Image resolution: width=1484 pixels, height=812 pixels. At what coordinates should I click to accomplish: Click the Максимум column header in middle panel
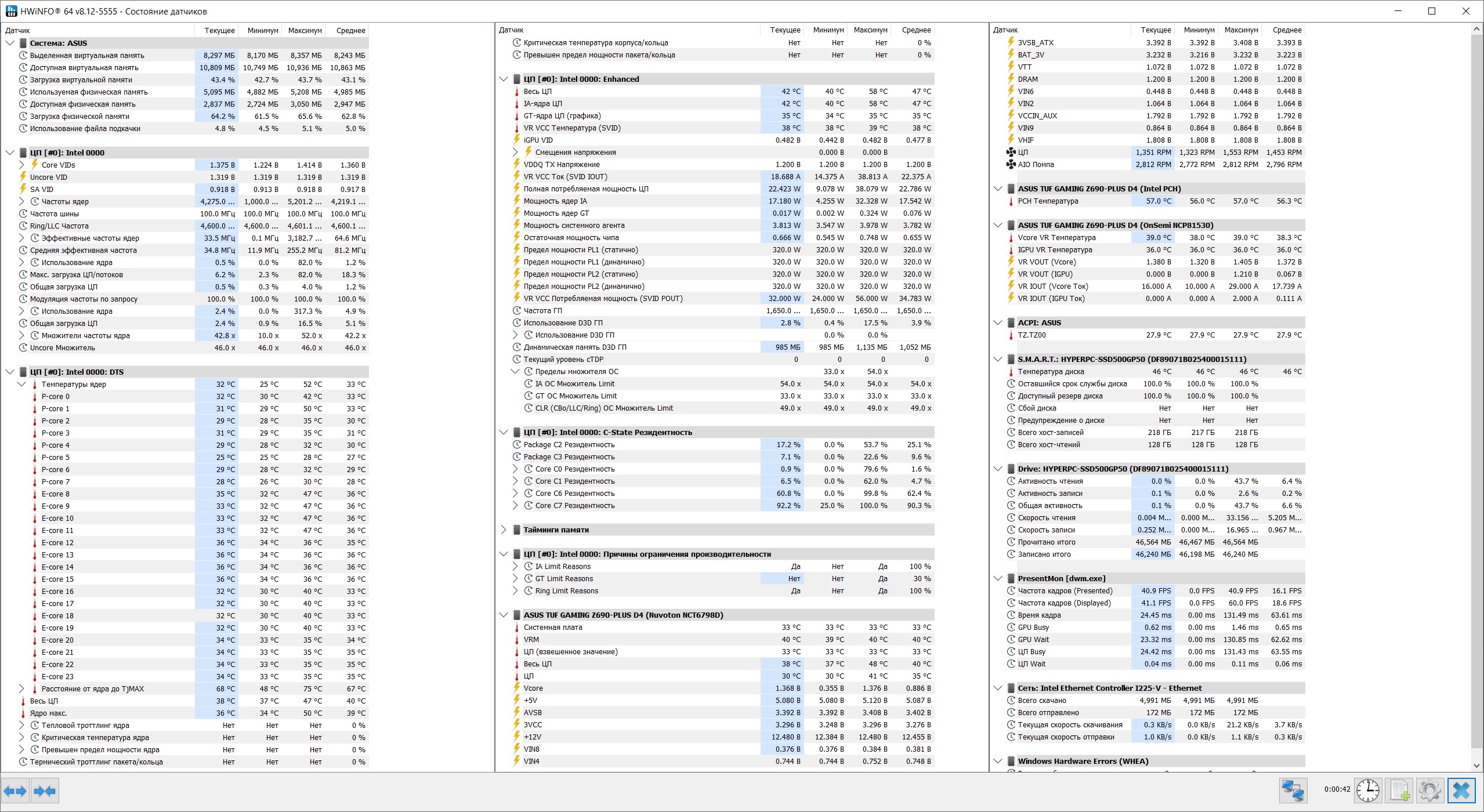pyautogui.click(x=870, y=30)
